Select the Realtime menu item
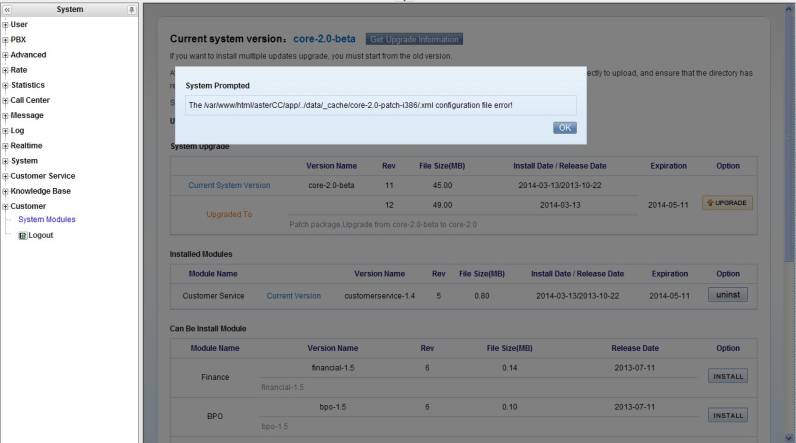Screen dimensions: 796x443 tap(26, 145)
